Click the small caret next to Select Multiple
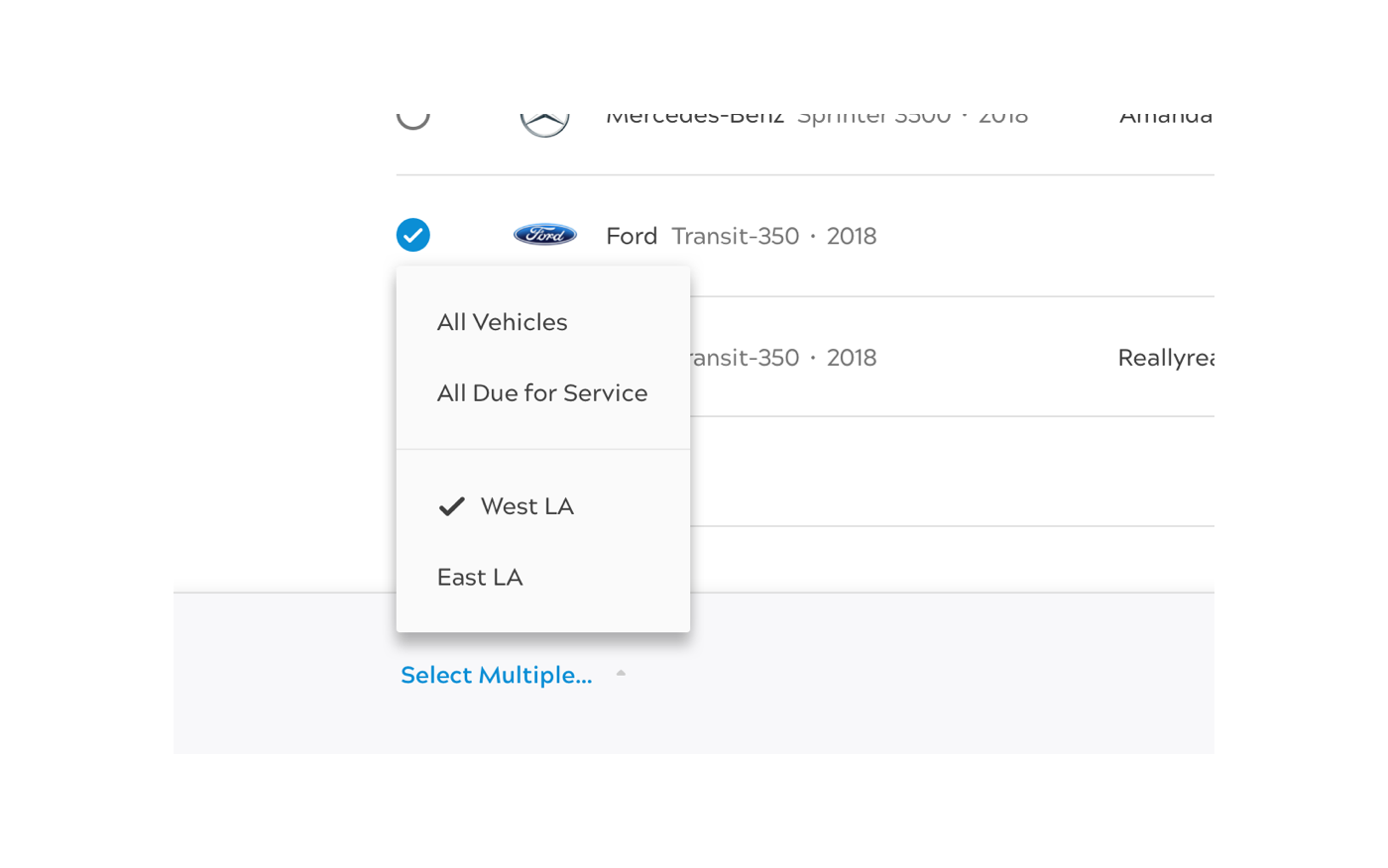The height and width of the screenshot is (868, 1388). pyautogui.click(x=621, y=673)
